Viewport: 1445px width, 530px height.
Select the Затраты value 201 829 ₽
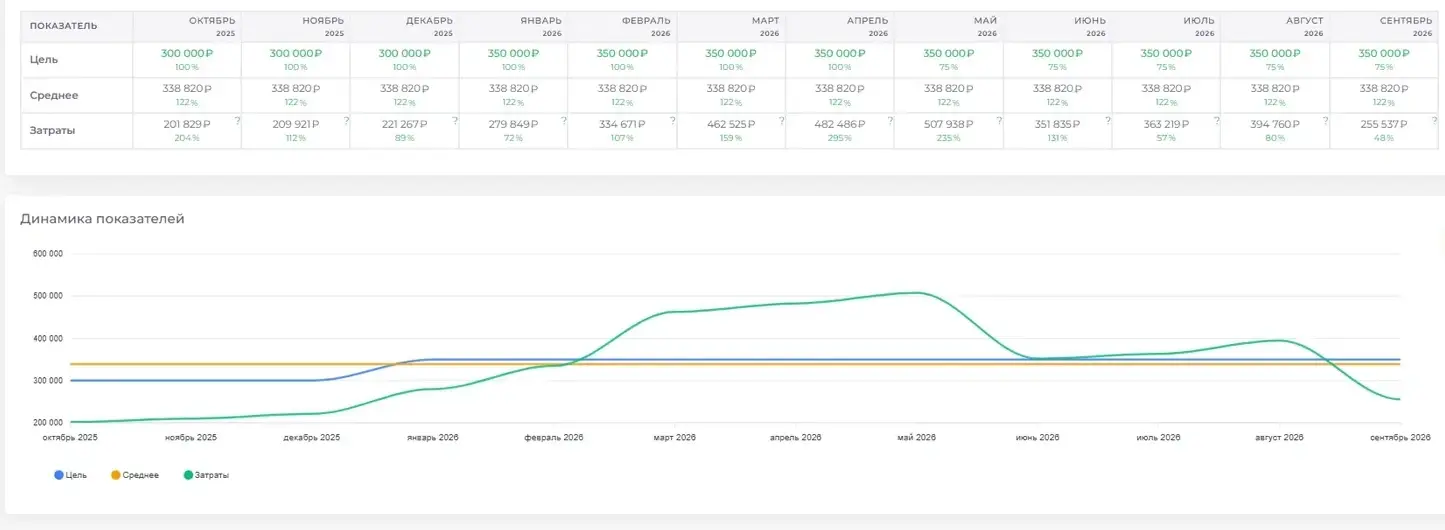pos(188,124)
